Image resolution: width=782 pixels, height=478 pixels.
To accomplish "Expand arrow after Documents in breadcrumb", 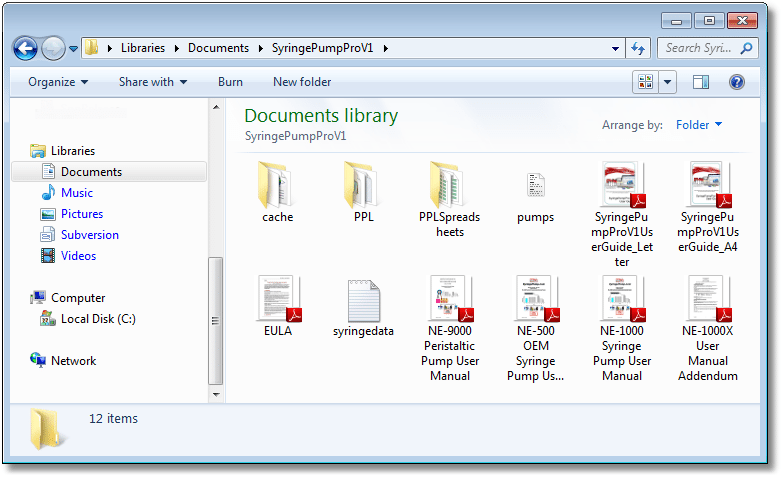I will (260, 48).
